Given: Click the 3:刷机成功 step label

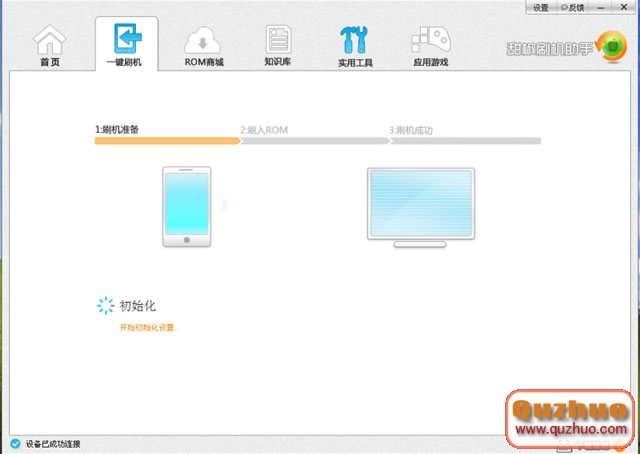Looking at the screenshot, I should [x=411, y=131].
